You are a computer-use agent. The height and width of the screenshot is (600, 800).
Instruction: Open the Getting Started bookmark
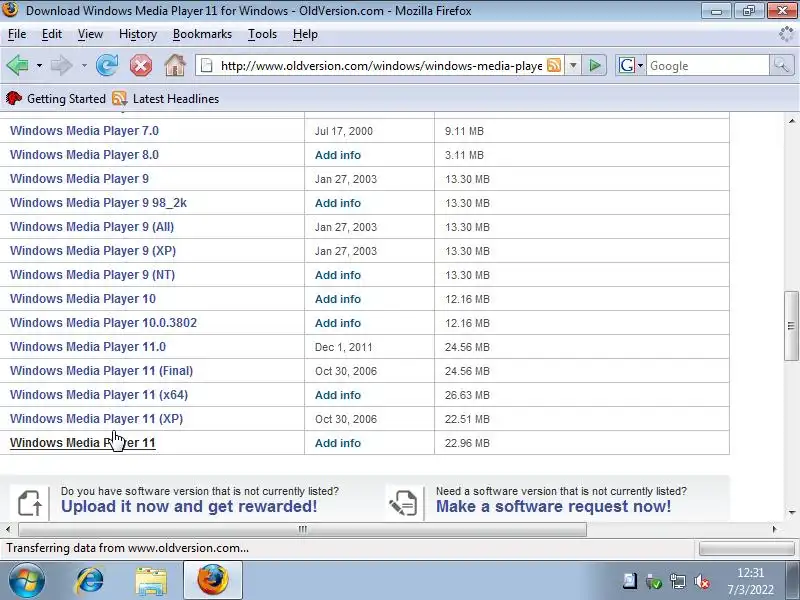coord(56,98)
